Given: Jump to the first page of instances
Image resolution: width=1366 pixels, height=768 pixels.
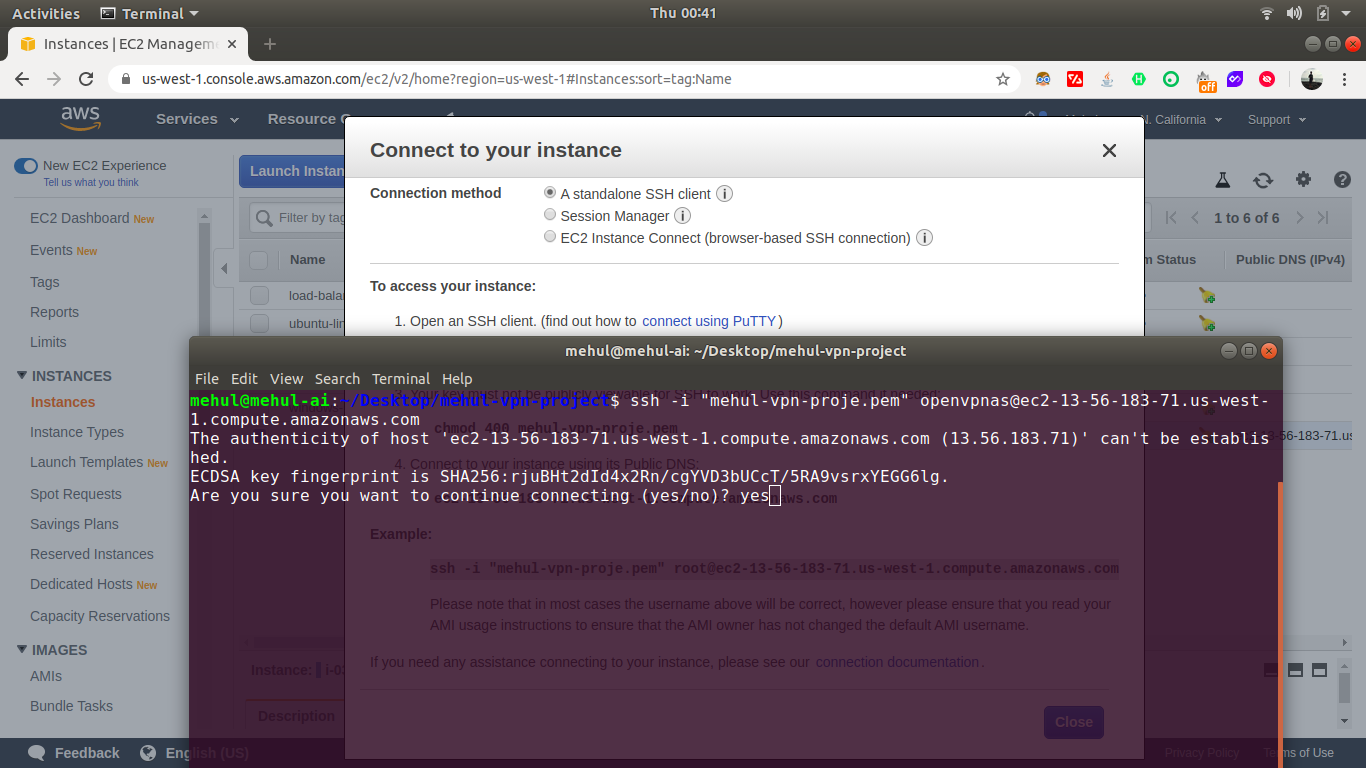Looking at the screenshot, I should click(1171, 217).
